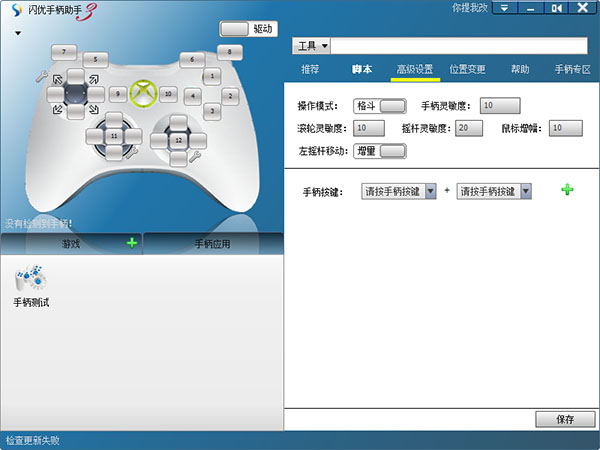Select D-pad up-right diagonal arrow
Screen dimensions: 600x450
click(x=94, y=79)
